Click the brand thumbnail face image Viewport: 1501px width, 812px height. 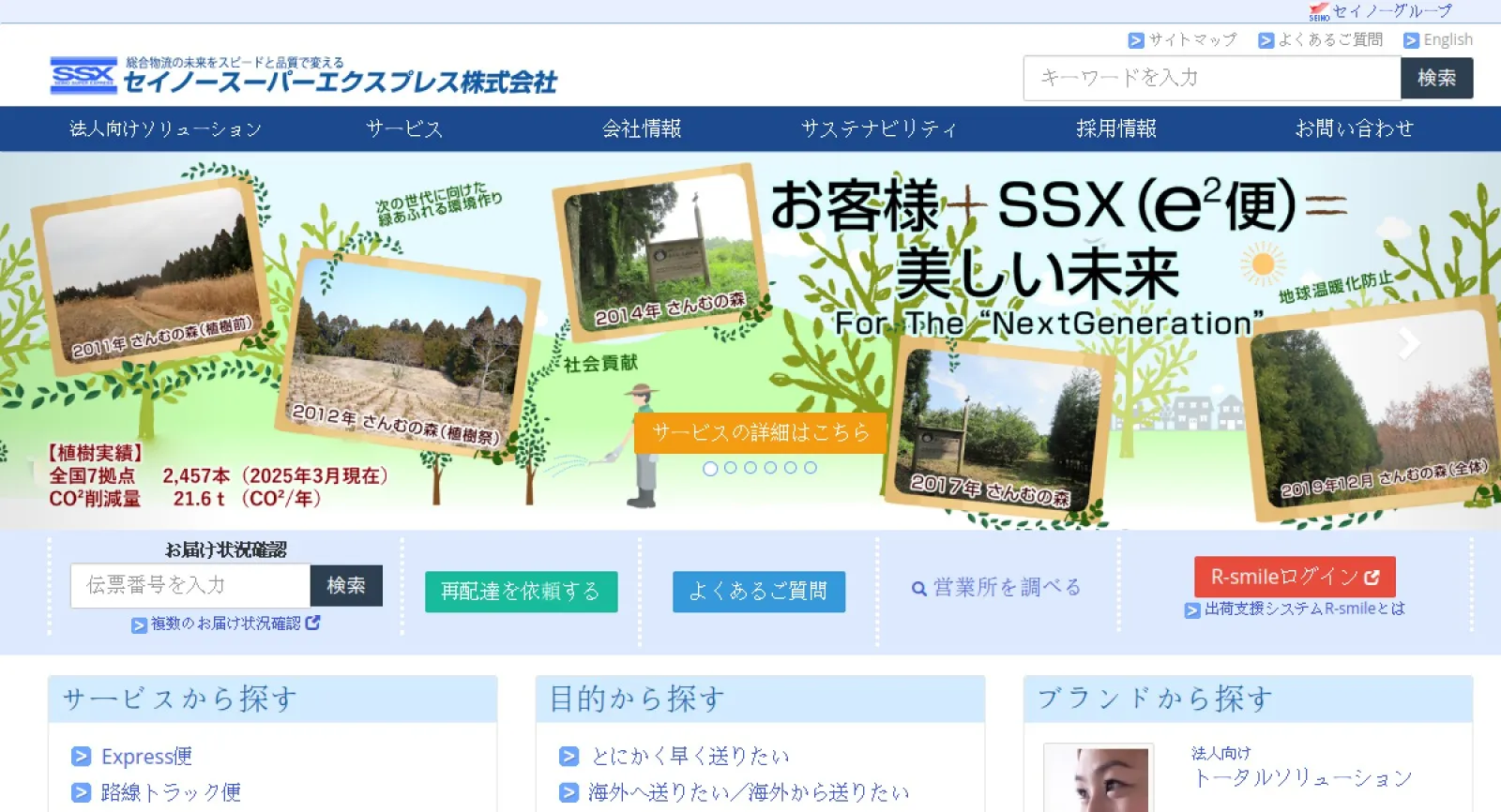pyautogui.click(x=1099, y=778)
